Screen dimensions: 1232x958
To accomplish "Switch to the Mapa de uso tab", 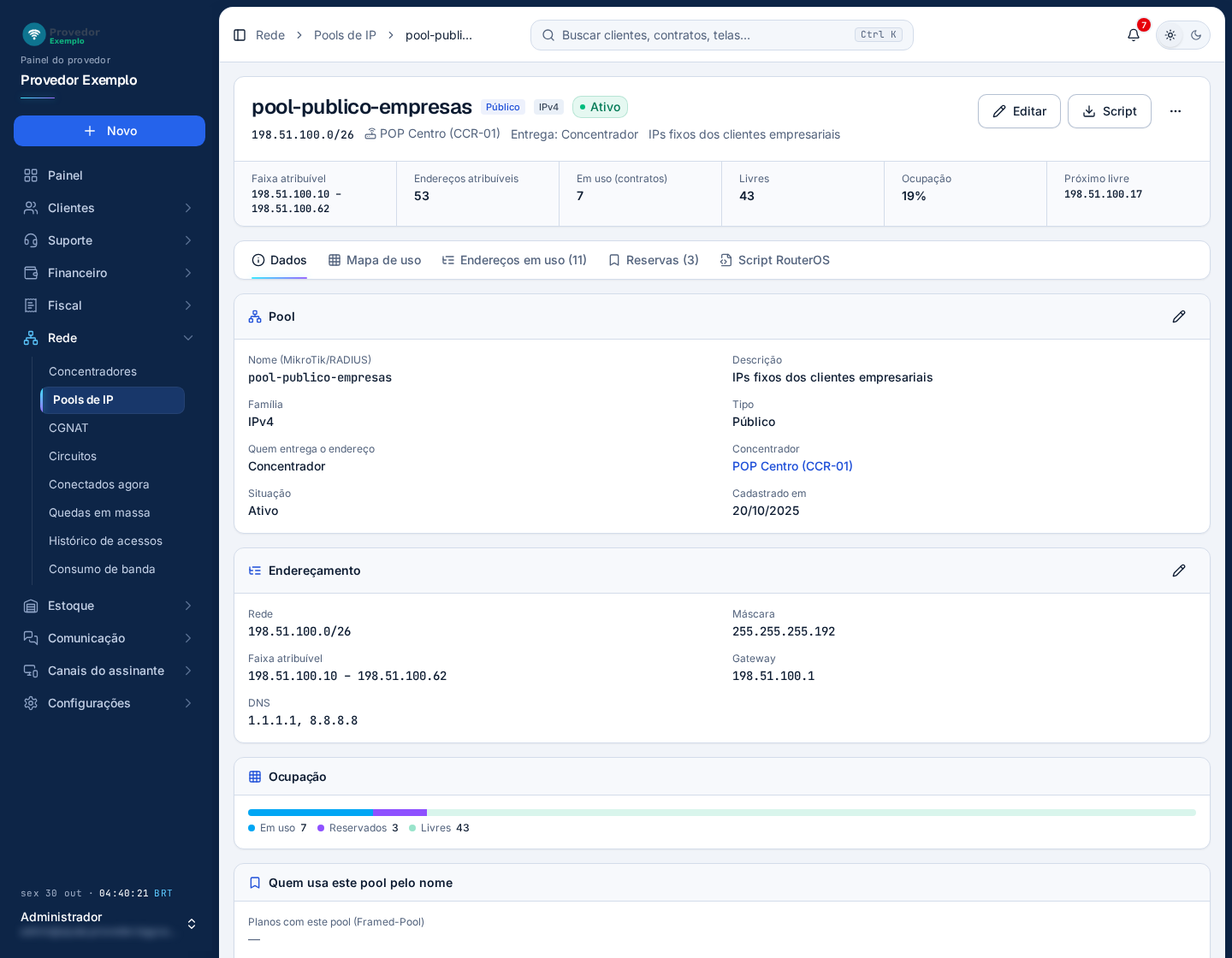I will tap(375, 260).
